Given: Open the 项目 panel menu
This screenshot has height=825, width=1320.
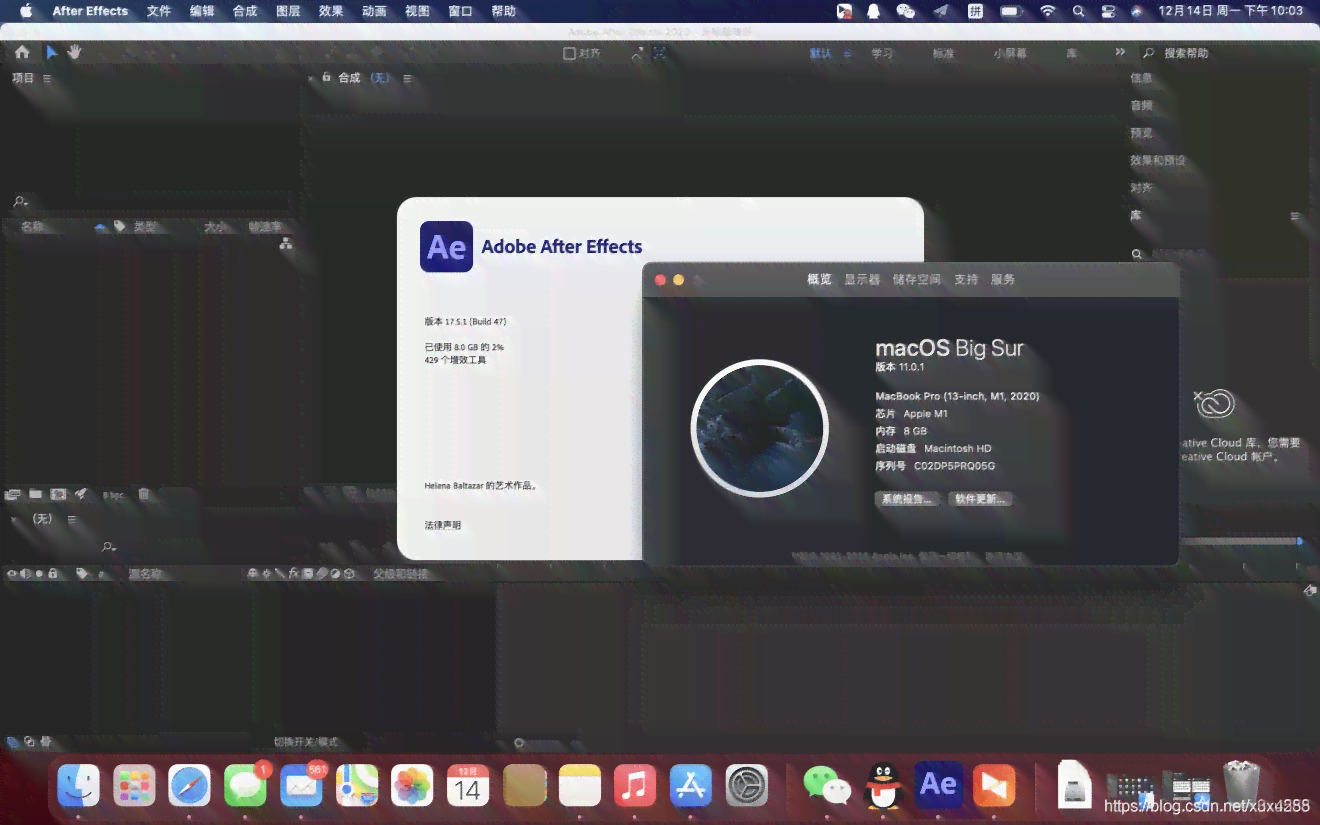Looking at the screenshot, I should (x=47, y=78).
